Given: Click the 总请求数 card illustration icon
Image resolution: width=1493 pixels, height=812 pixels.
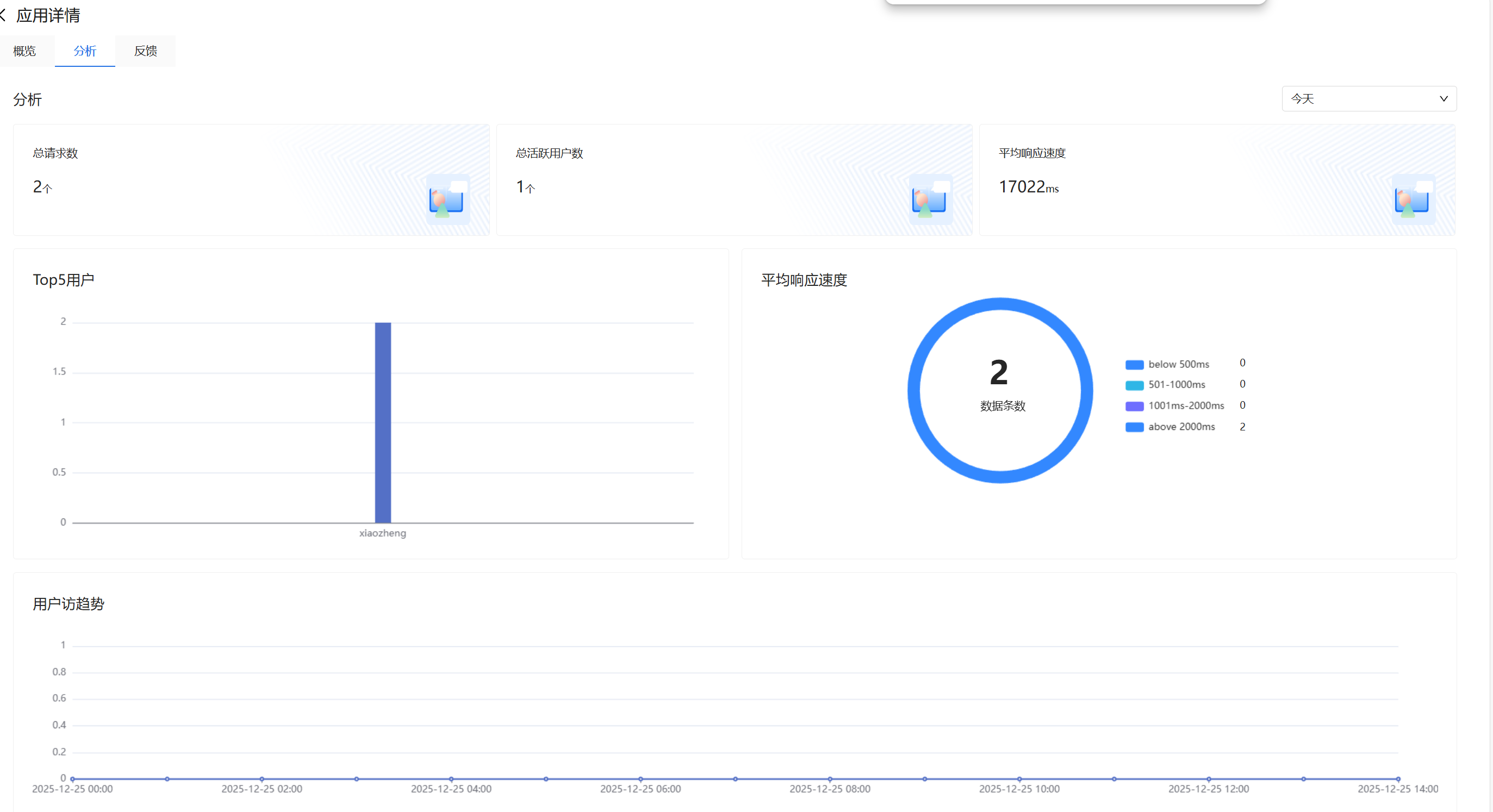Looking at the screenshot, I should tap(447, 200).
